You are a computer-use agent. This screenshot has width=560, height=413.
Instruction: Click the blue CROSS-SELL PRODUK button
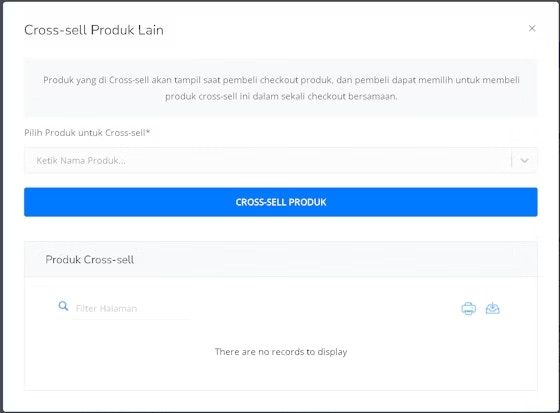click(x=281, y=202)
